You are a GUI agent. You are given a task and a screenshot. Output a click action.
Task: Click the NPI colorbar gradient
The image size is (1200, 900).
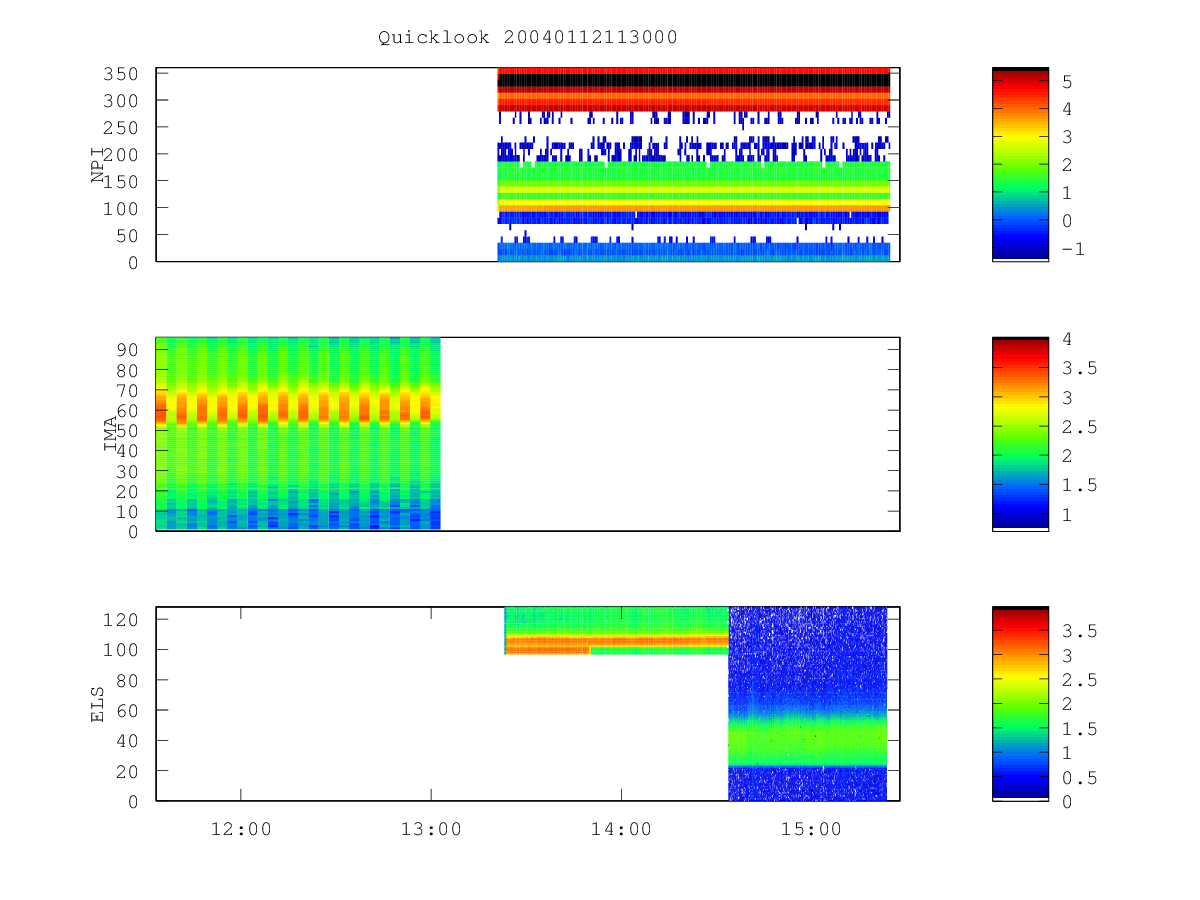(1020, 164)
